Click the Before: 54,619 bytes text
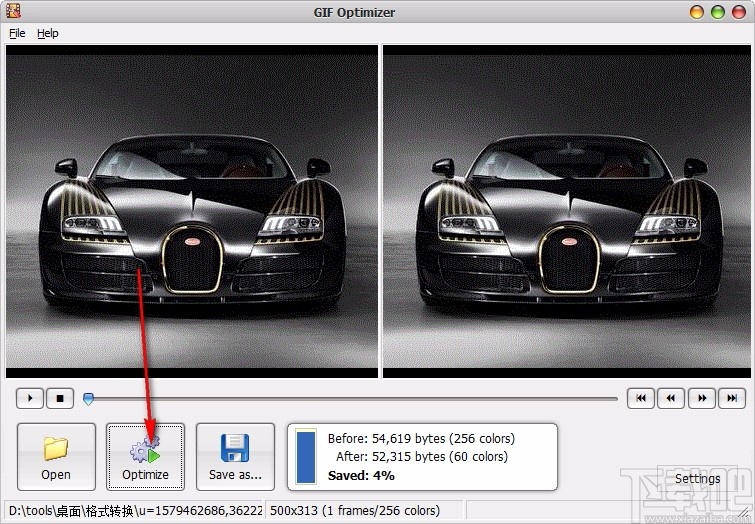Image resolution: width=755 pixels, height=524 pixels. (421, 438)
